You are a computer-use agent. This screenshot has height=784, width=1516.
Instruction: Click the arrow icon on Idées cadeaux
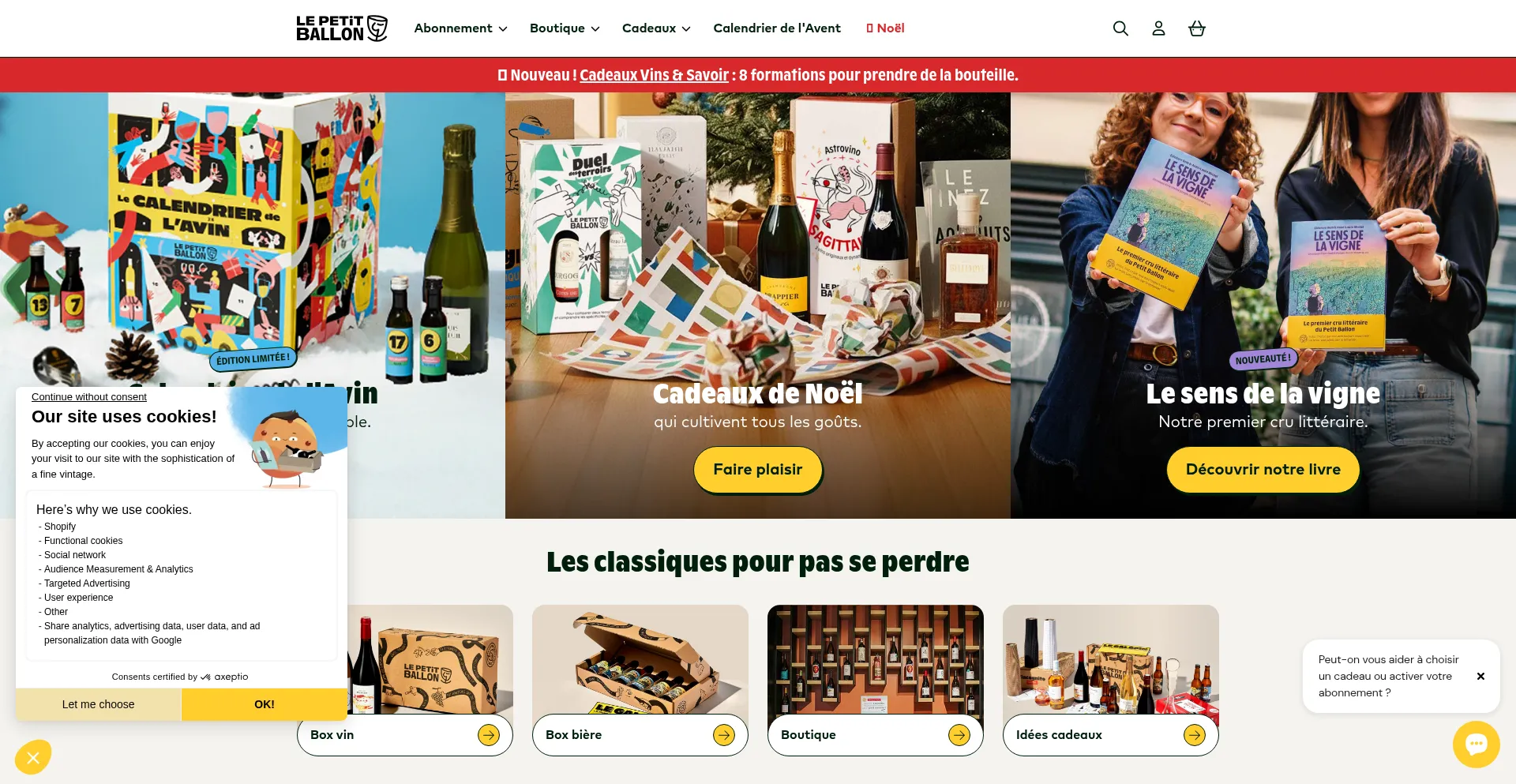click(1195, 735)
